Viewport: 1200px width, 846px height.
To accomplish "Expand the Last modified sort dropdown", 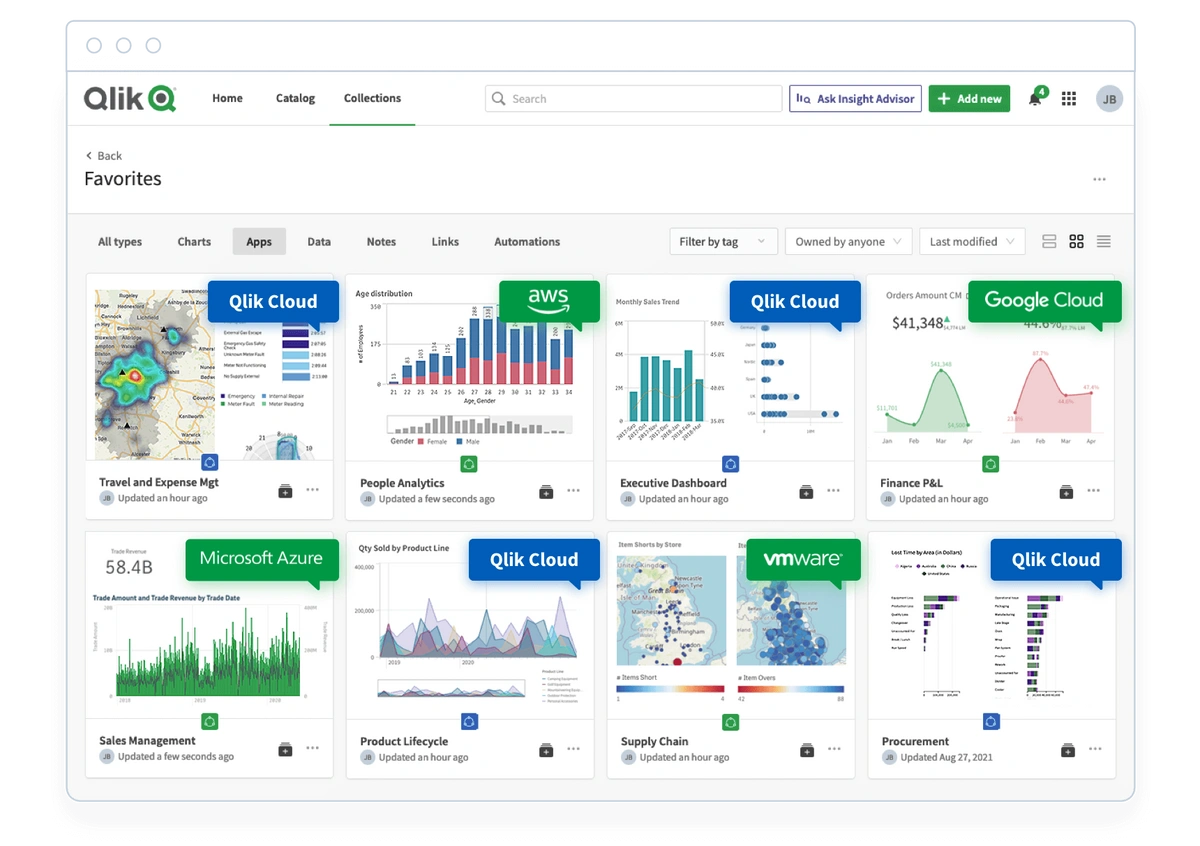I will coord(972,242).
